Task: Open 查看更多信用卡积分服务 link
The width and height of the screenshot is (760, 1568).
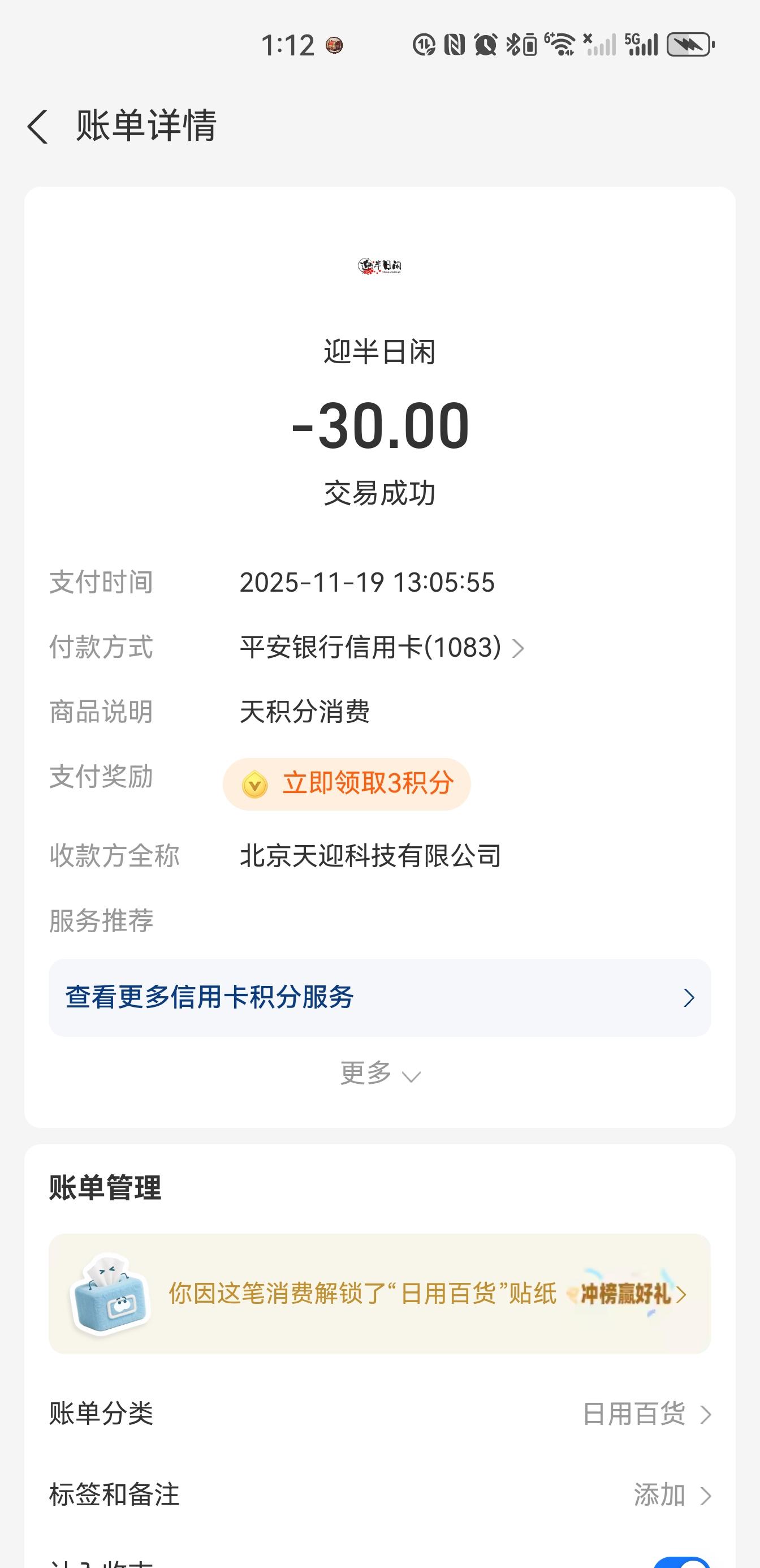Action: pyautogui.click(x=379, y=998)
